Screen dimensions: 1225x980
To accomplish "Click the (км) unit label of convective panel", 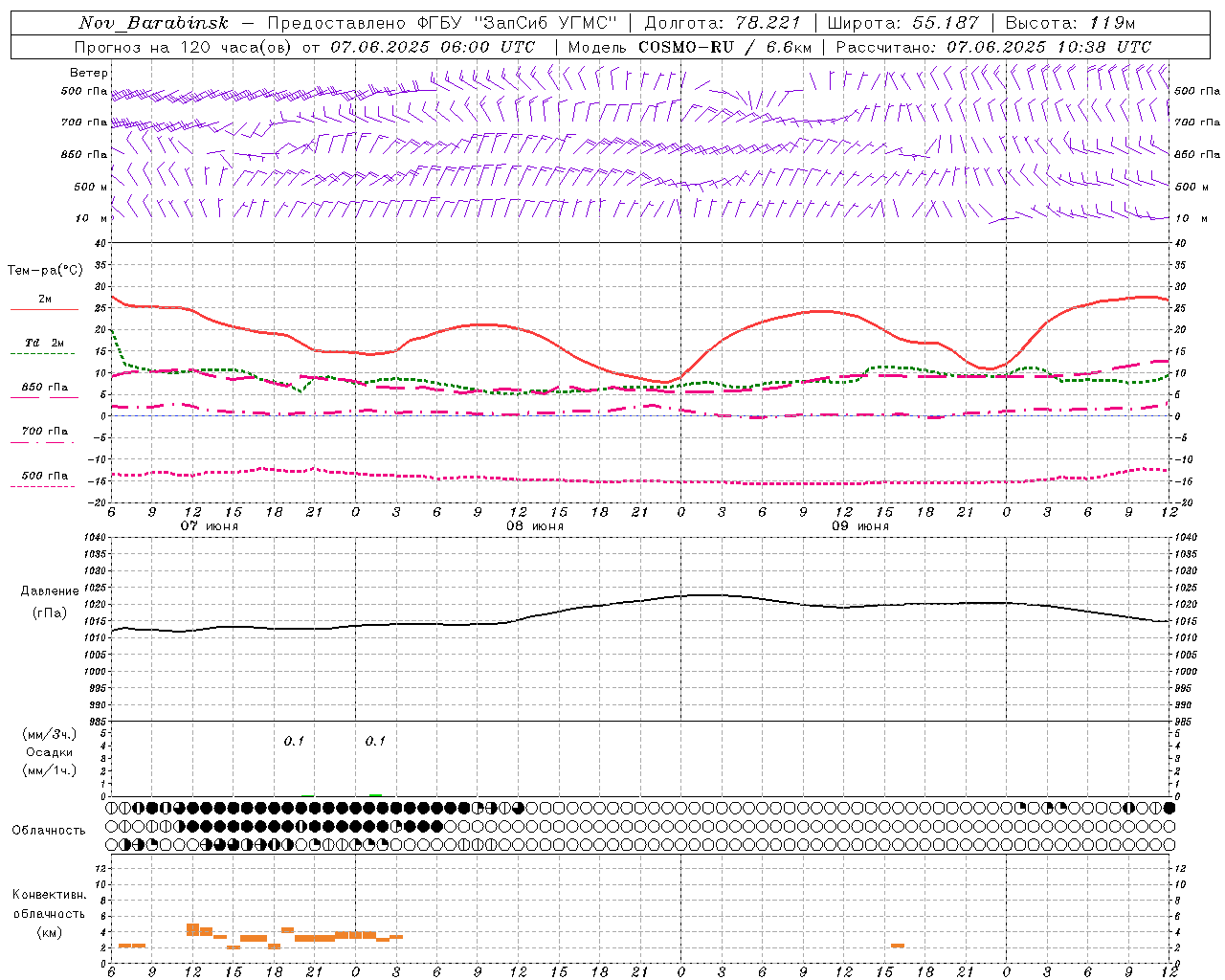I will (49, 932).
